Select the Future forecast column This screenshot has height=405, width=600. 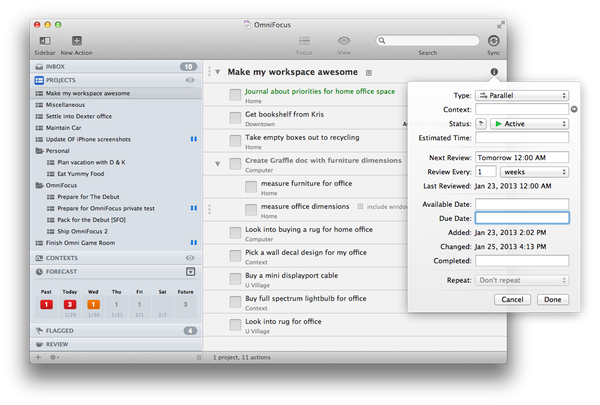pyautogui.click(x=185, y=304)
